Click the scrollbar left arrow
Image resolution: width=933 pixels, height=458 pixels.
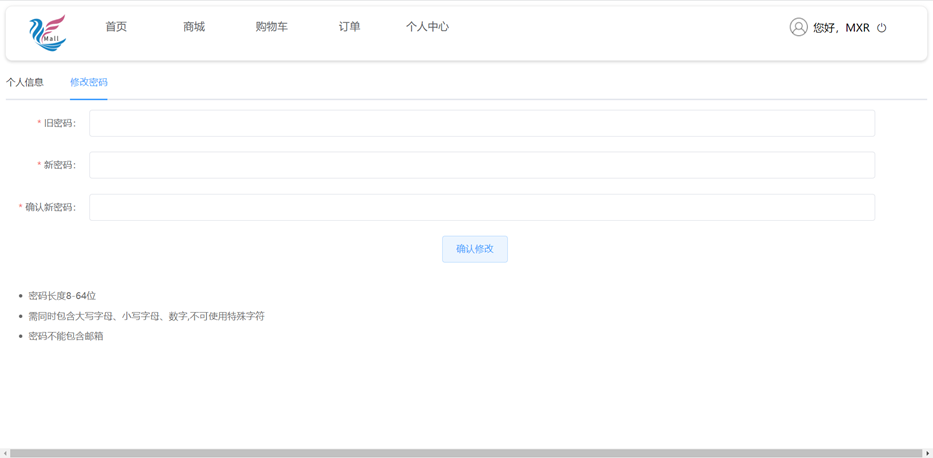4,453
